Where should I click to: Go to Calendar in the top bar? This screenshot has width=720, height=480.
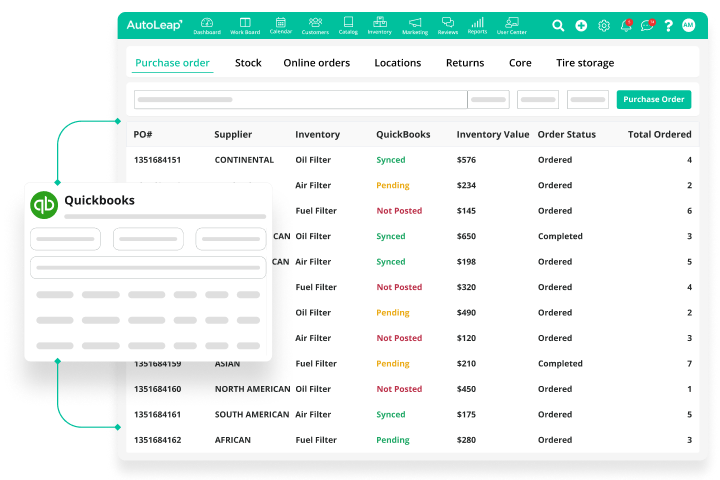coord(280,24)
